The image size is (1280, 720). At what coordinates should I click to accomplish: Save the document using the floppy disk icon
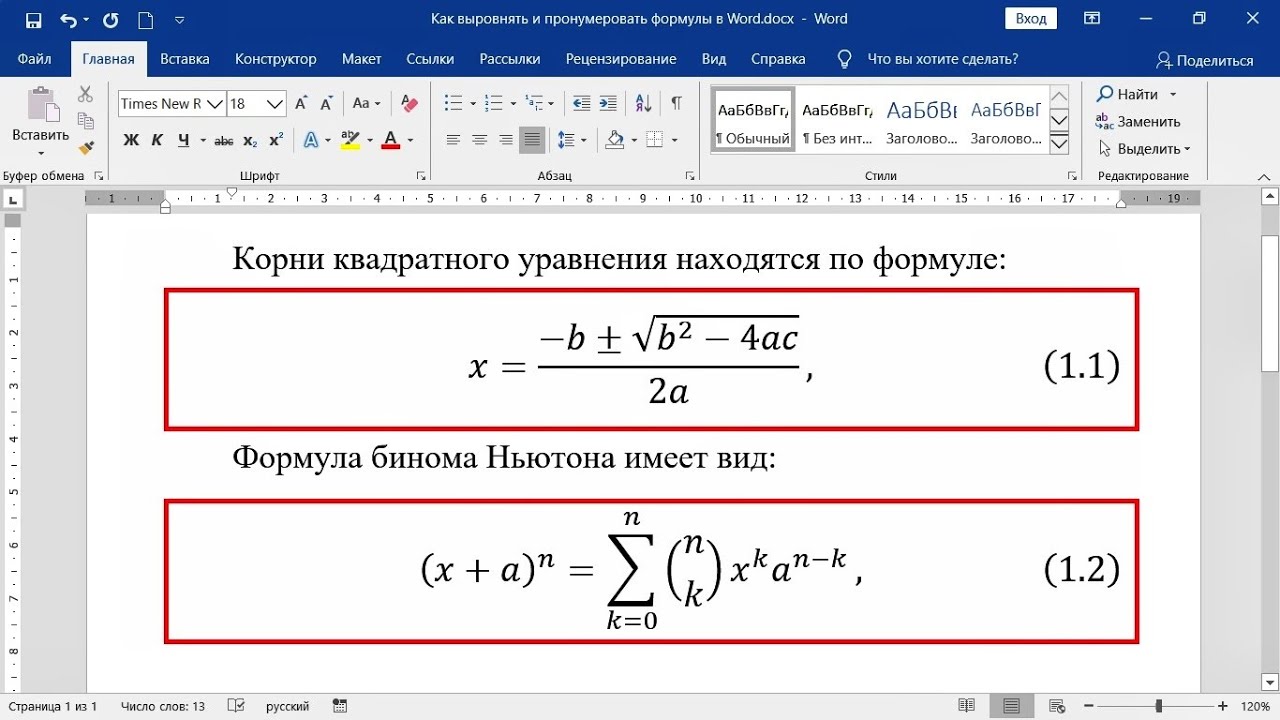[33, 19]
